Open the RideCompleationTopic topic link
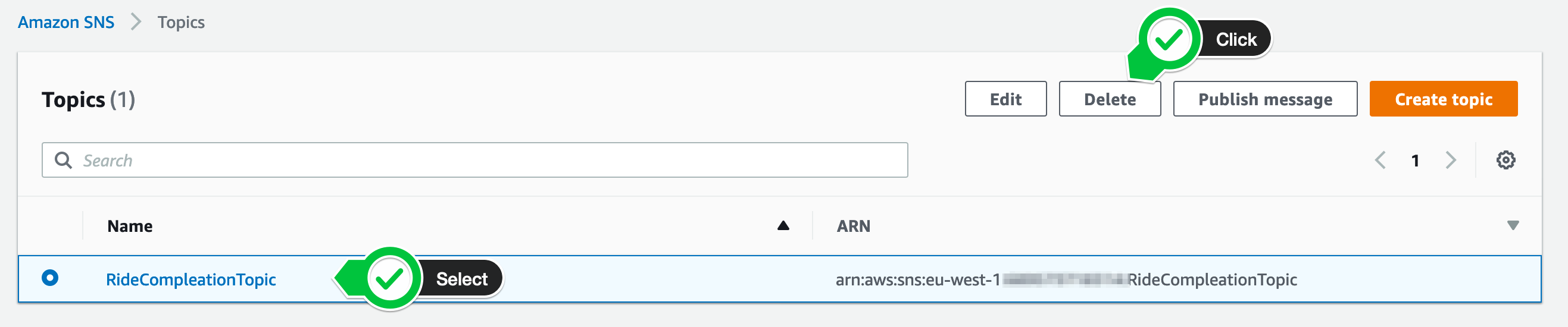The width and height of the screenshot is (1568, 327). pos(190,279)
